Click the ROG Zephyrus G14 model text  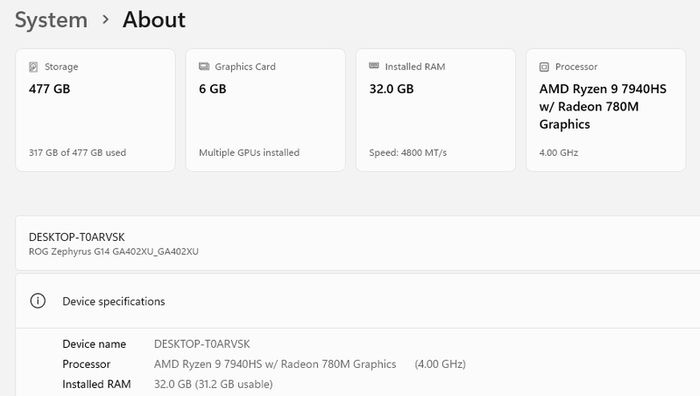114,251
